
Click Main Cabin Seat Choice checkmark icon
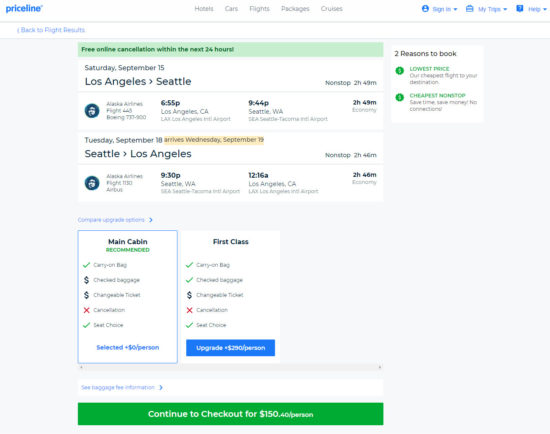click(86, 325)
